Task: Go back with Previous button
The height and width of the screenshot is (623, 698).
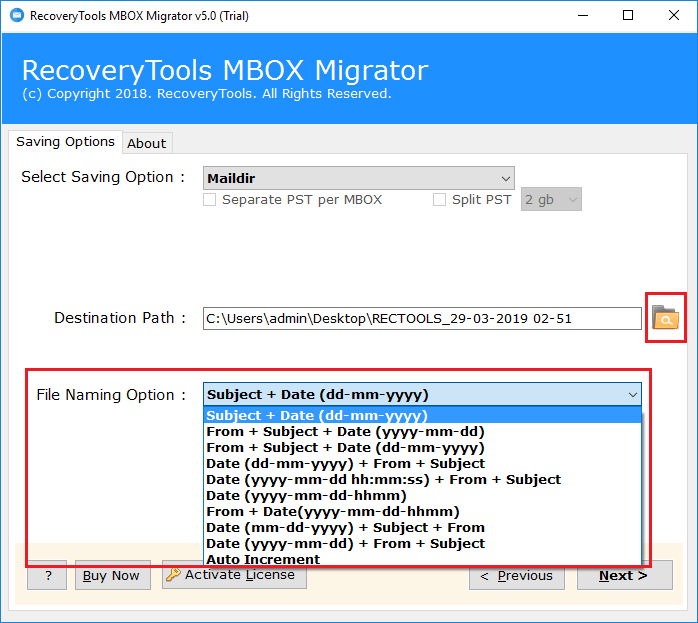Action: click(x=517, y=575)
